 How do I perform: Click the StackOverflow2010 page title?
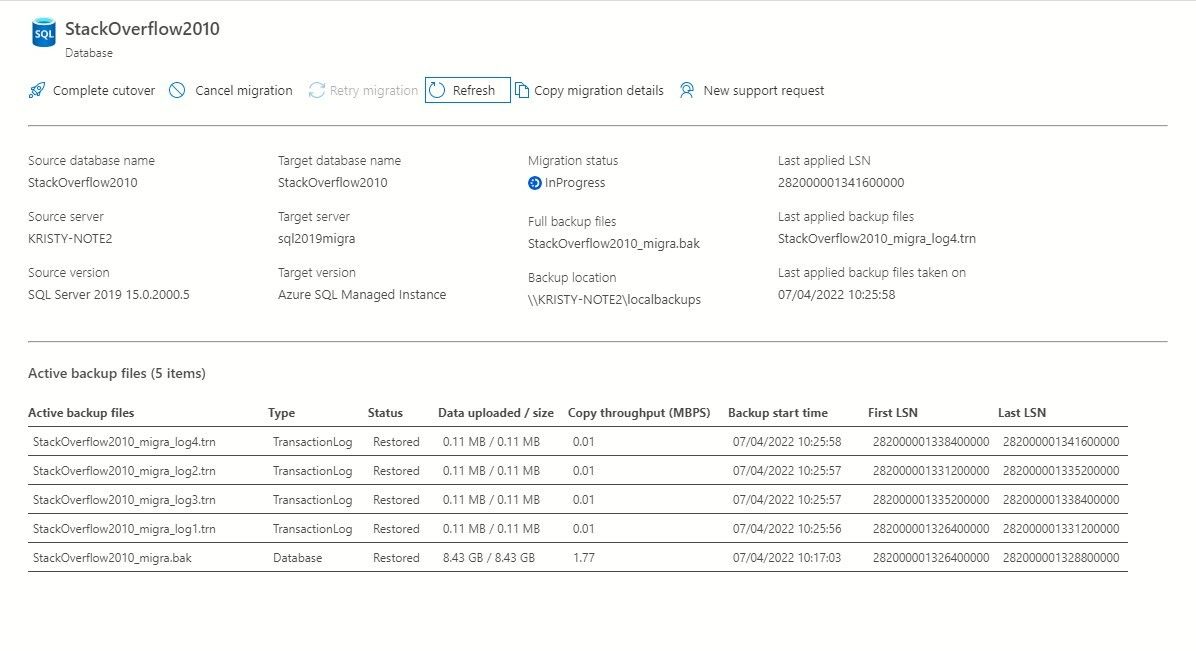(142, 29)
